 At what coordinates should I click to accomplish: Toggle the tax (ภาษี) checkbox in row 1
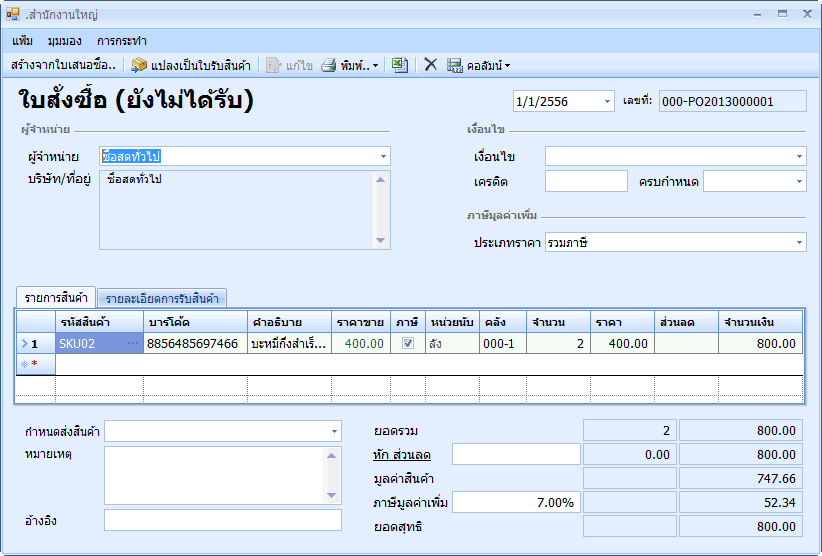point(407,343)
